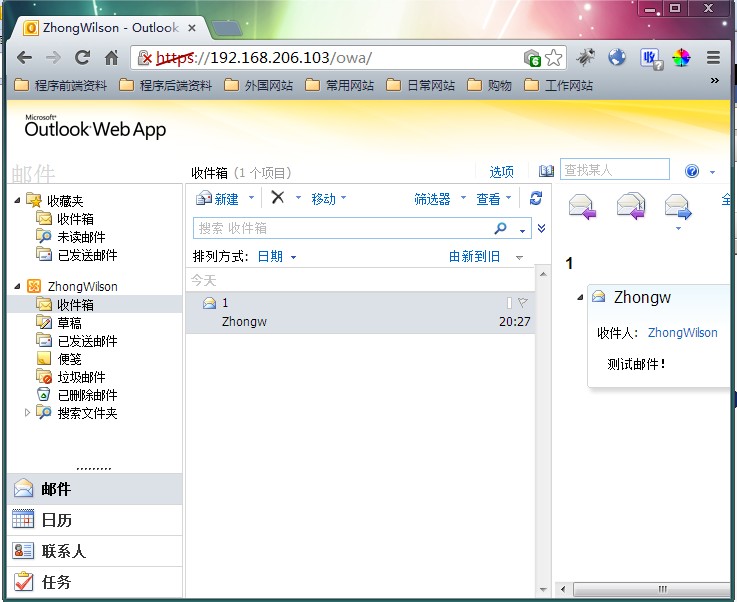Click the 查找某人 input field
This screenshot has width=737, height=602.
(614, 170)
